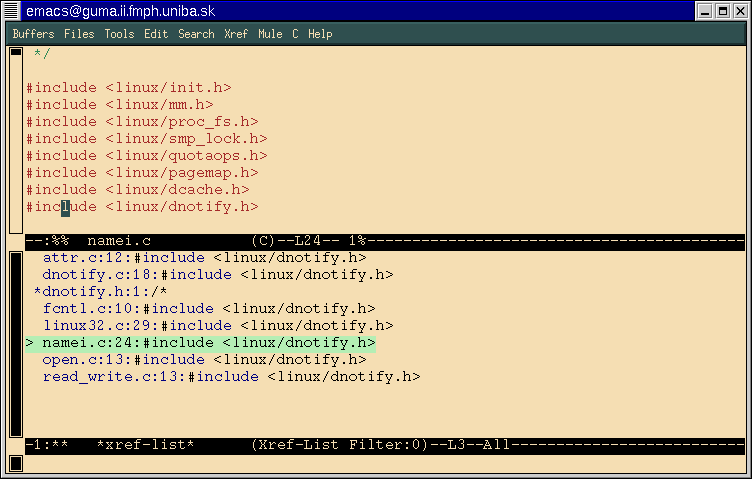Open the Files menu
The image size is (752, 479).
pyautogui.click(x=79, y=34)
